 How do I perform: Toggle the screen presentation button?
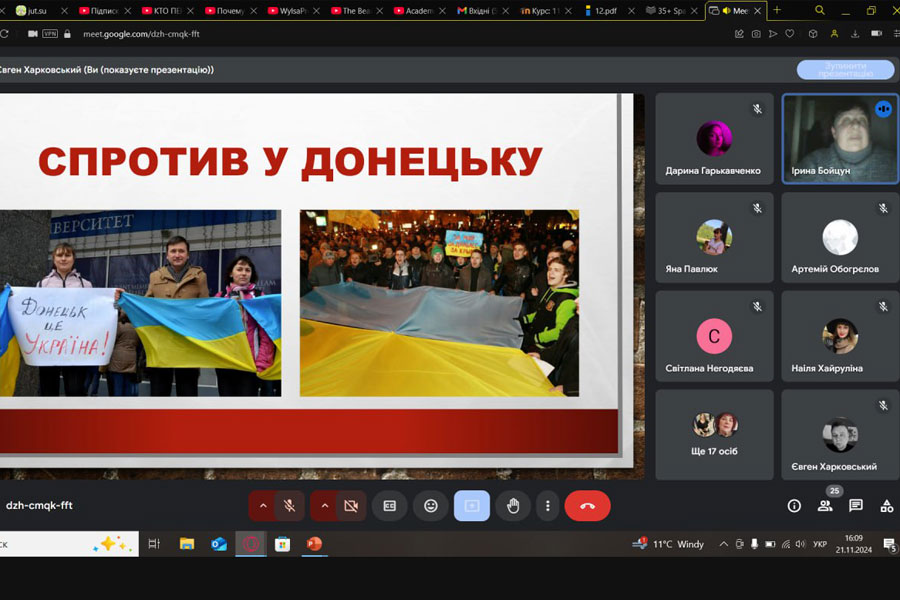pos(472,506)
